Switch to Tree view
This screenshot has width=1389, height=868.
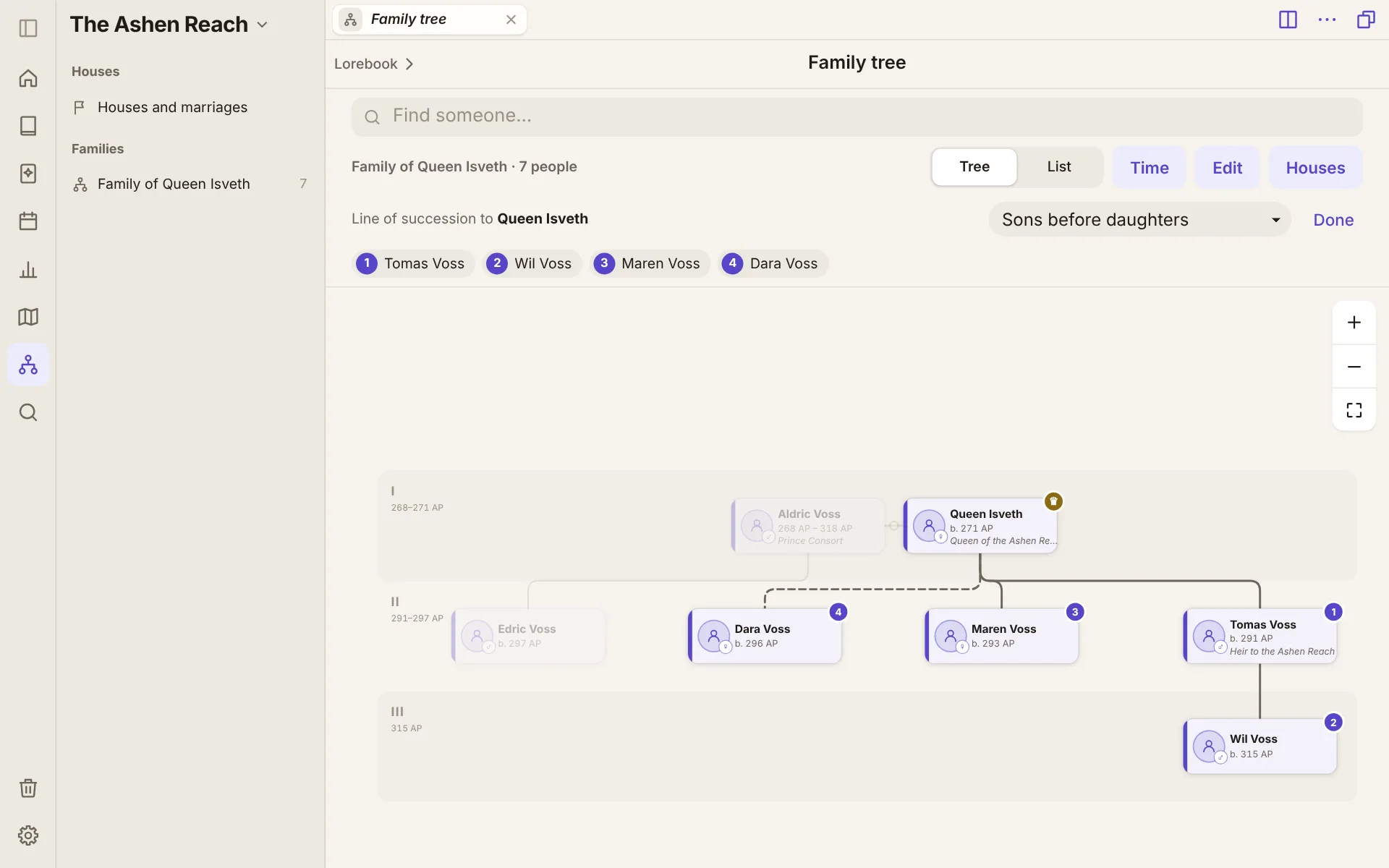point(974,167)
